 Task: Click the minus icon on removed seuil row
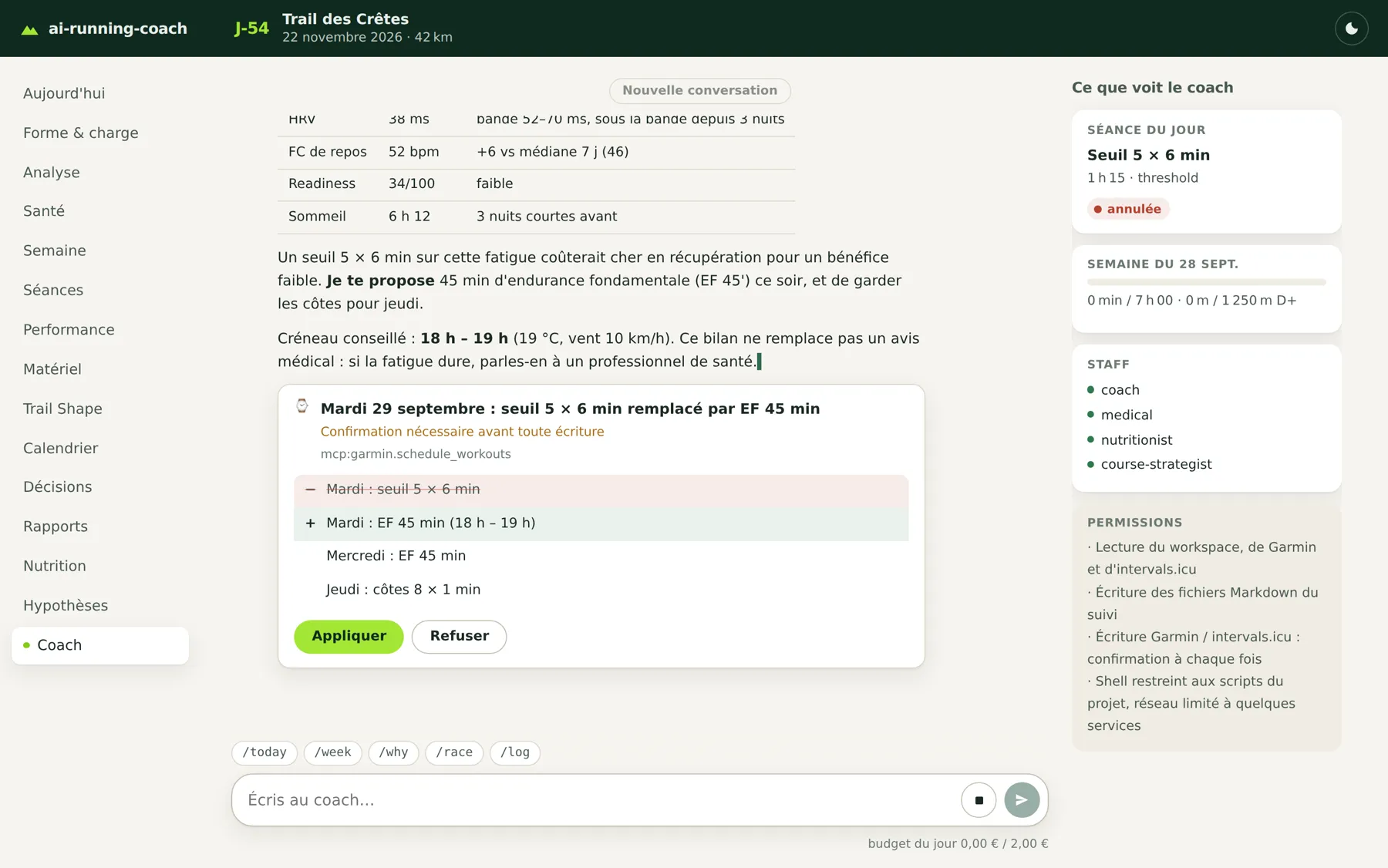[x=310, y=490]
